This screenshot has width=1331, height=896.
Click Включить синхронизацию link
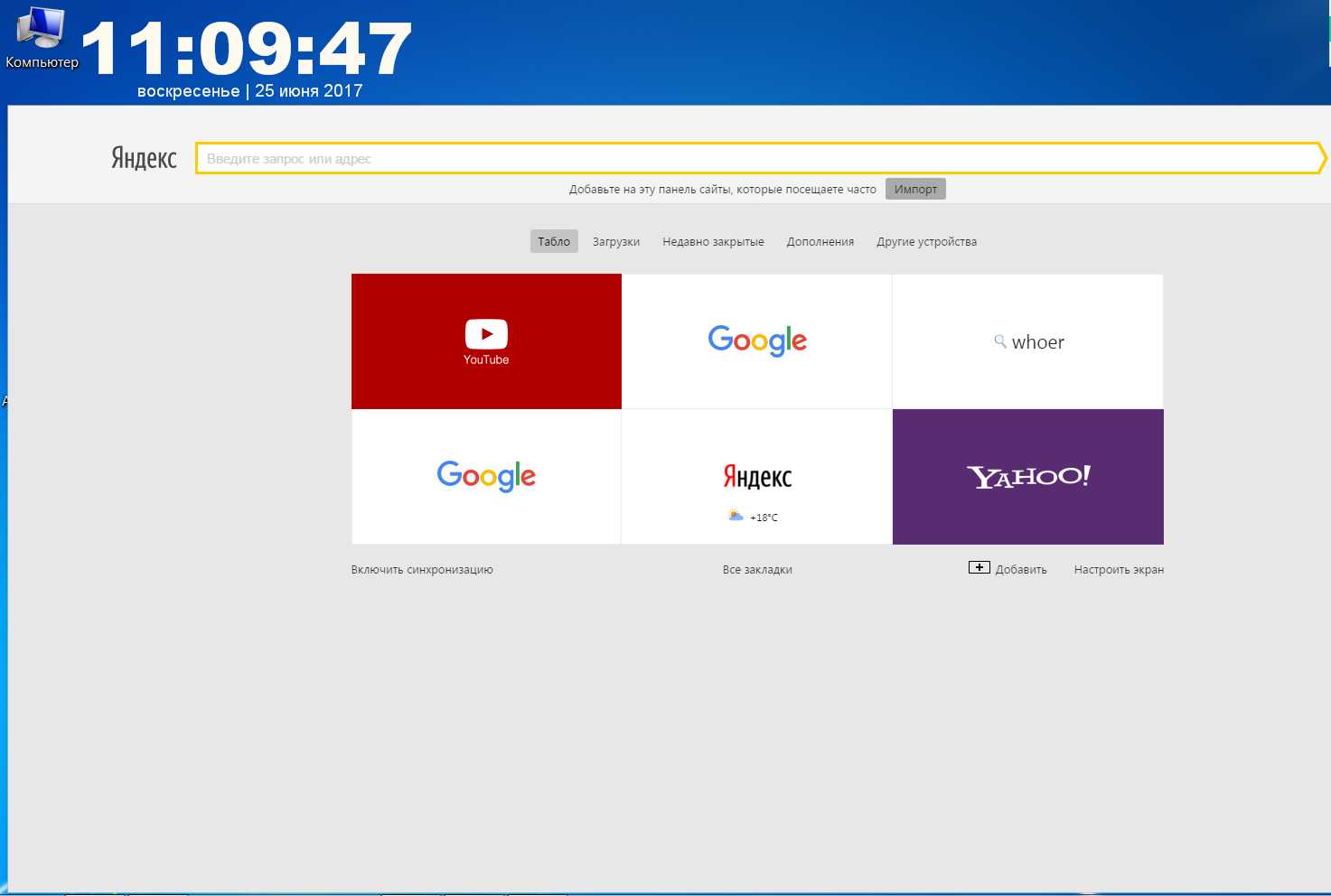(x=422, y=570)
